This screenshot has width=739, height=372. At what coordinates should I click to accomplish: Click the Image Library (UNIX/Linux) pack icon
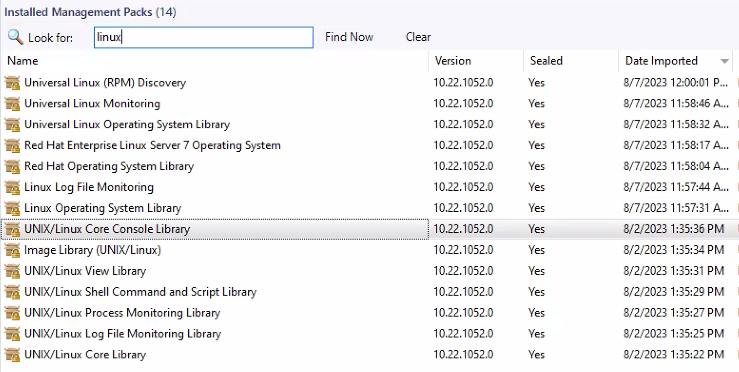point(13,250)
